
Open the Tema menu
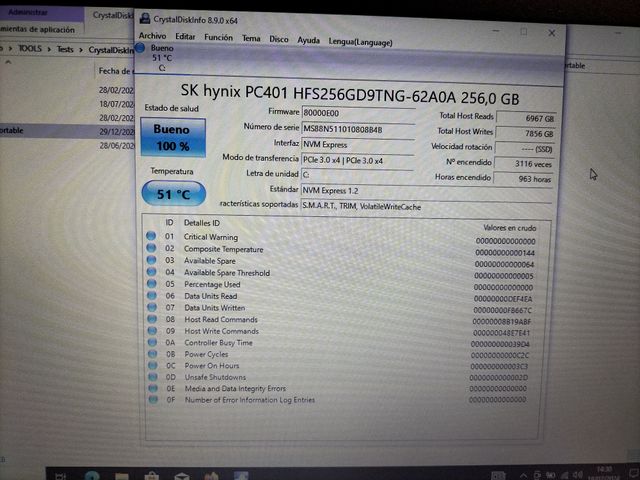tap(251, 38)
